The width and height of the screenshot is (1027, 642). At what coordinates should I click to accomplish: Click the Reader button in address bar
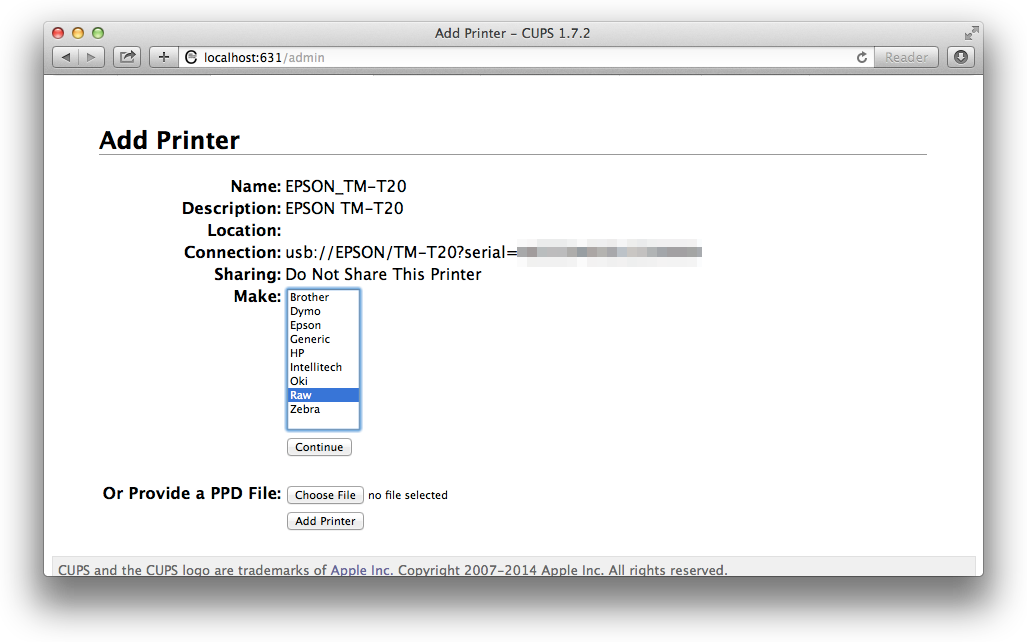(906, 58)
